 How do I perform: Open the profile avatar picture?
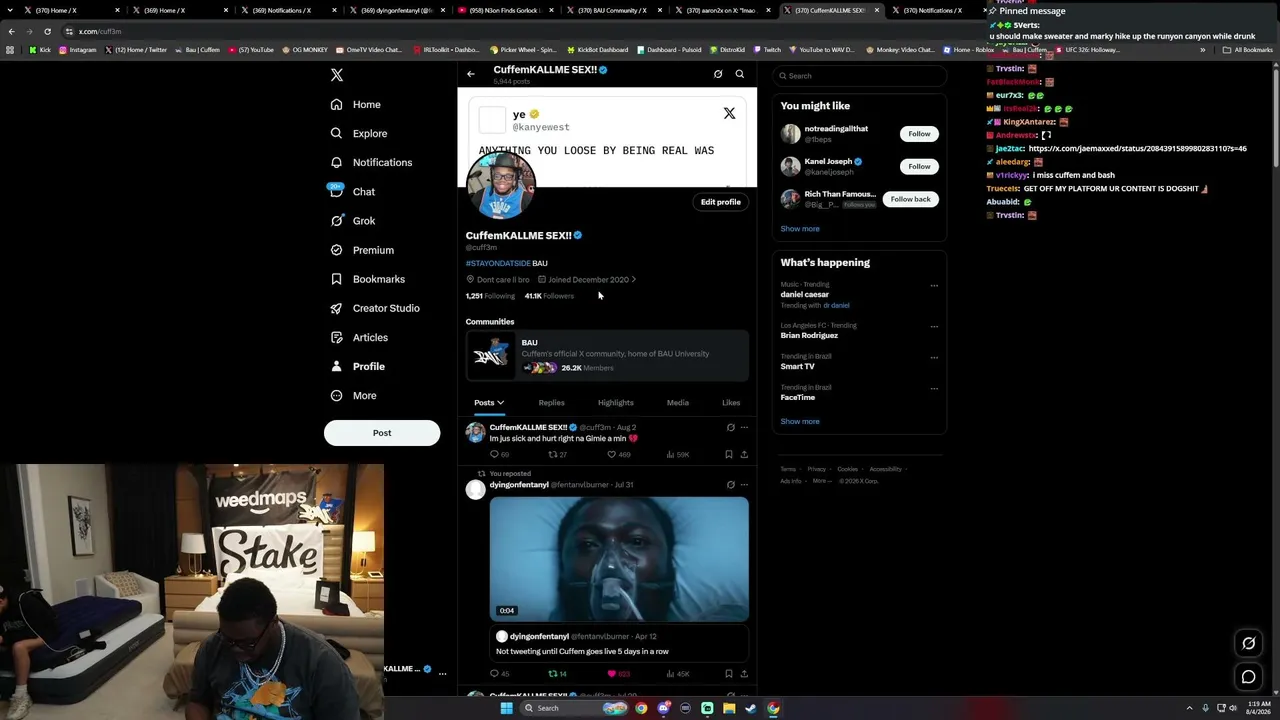tap(501, 185)
